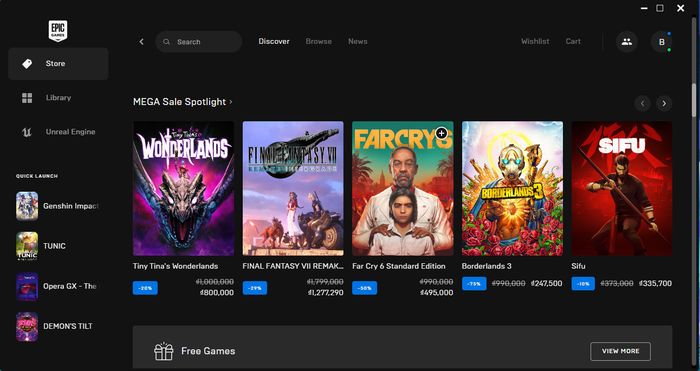Open the Cart page

tap(573, 42)
